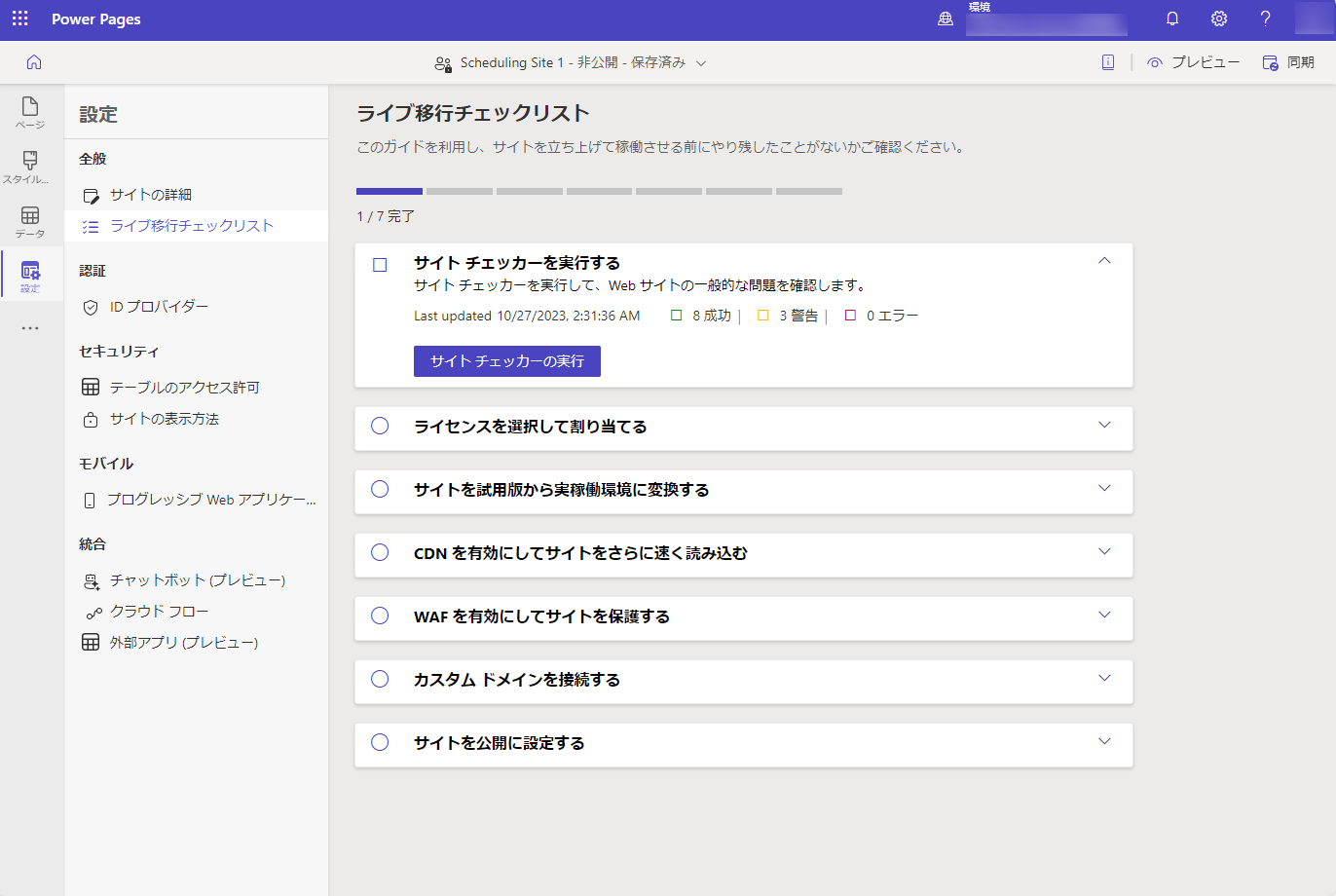The image size is (1336, 896).
Task: Click the 同期 sync icon
Action: click(1270, 62)
